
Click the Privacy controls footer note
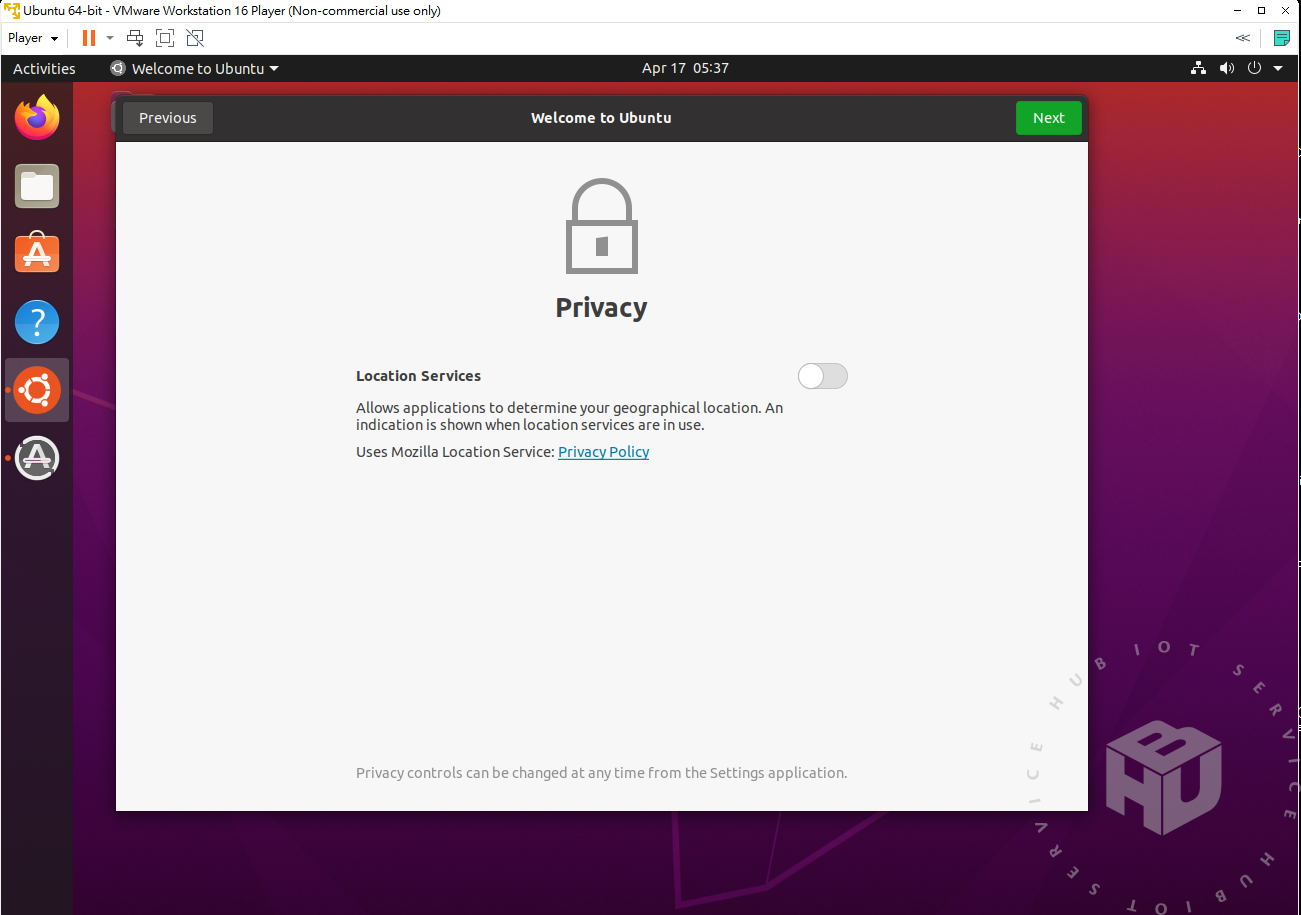[x=601, y=773]
